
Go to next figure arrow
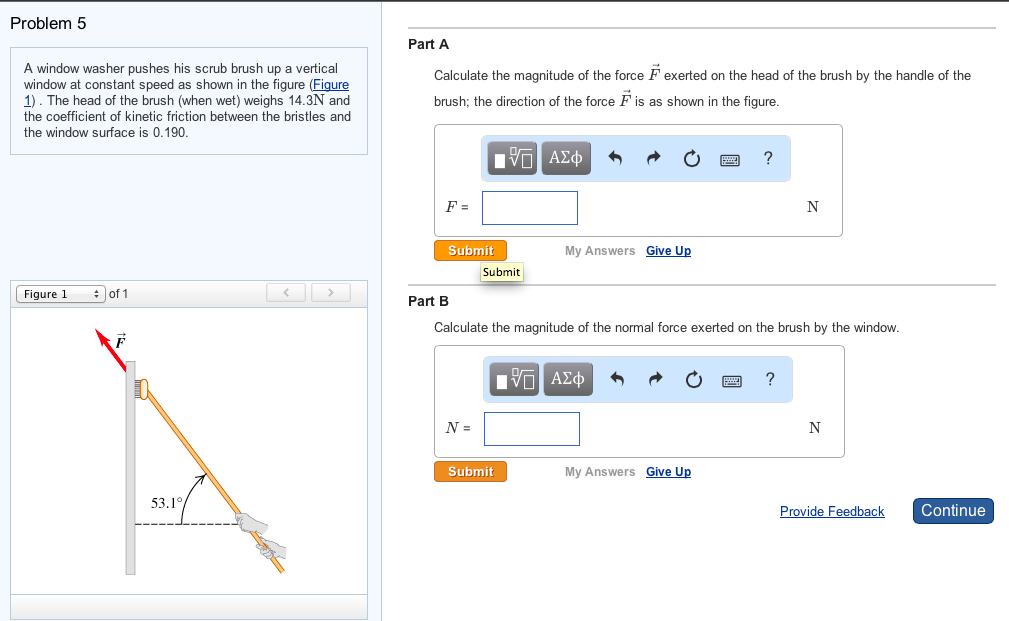pos(332,293)
